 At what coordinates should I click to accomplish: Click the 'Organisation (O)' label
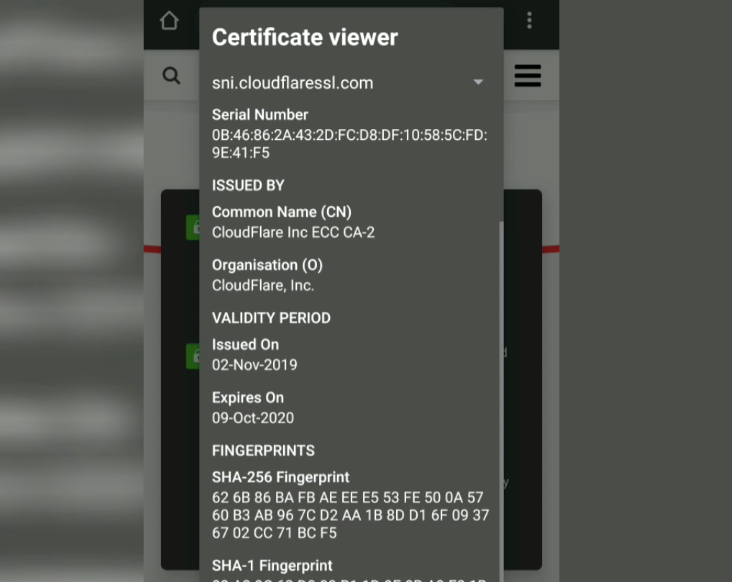[x=267, y=265]
